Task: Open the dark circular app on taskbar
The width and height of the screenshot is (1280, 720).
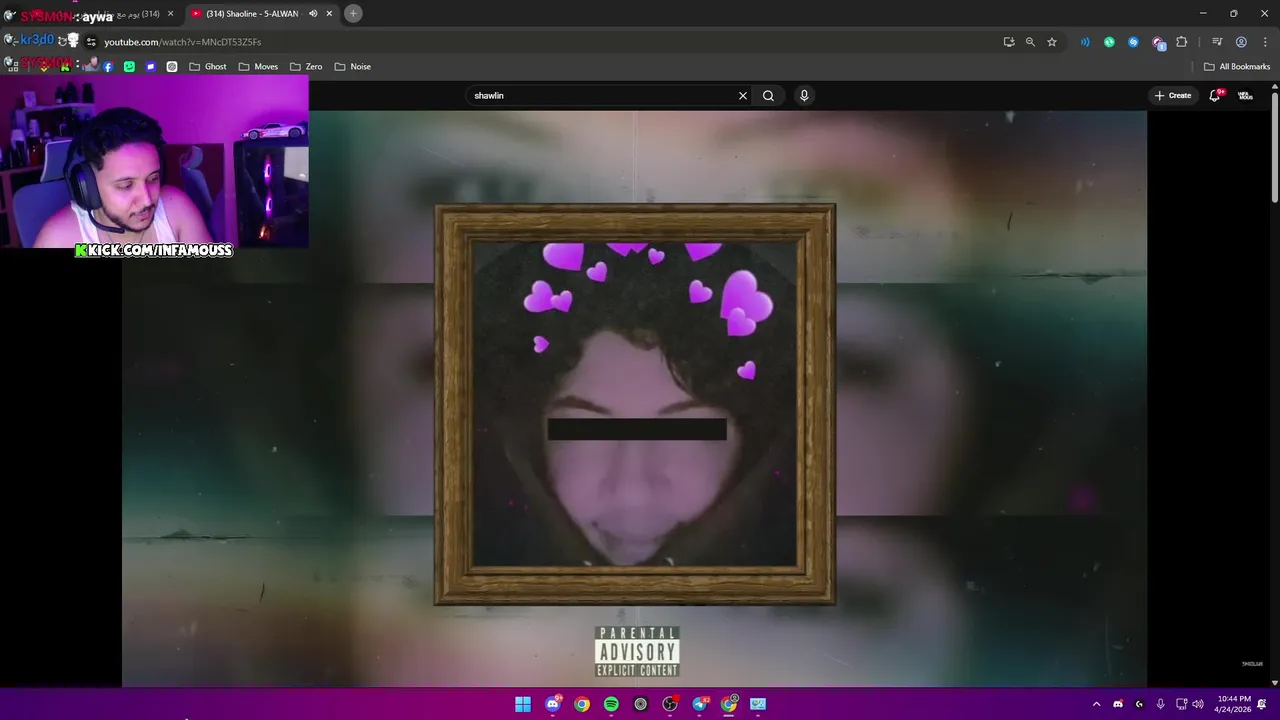Action: 641,704
